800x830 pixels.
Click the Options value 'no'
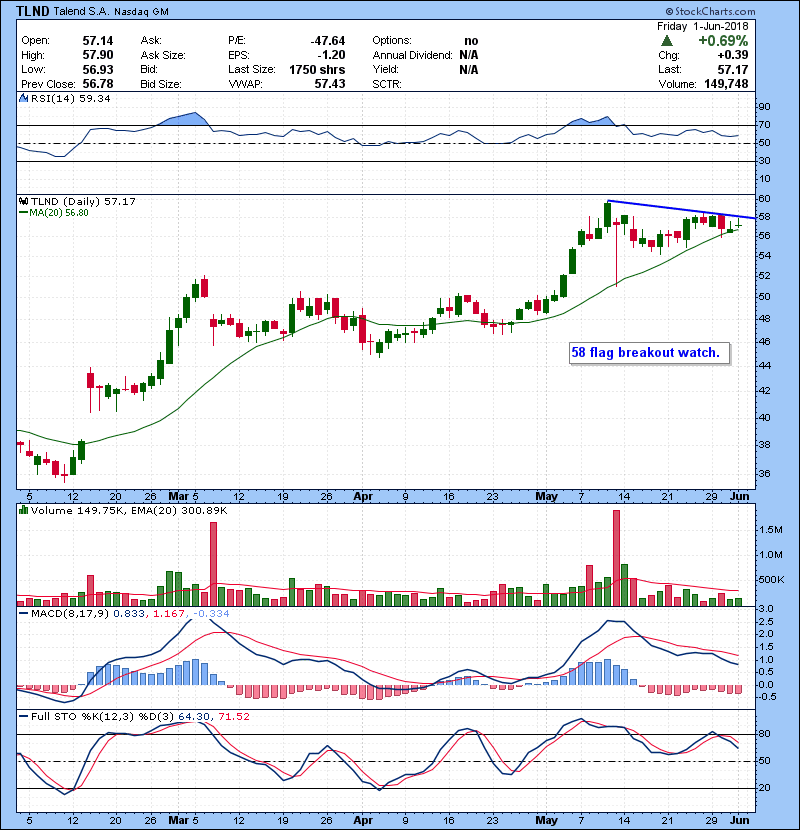(471, 41)
